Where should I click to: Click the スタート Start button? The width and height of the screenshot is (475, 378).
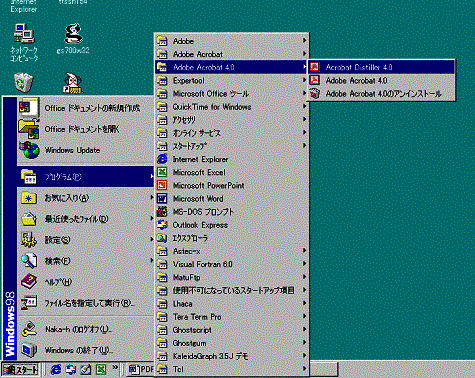click(20, 370)
